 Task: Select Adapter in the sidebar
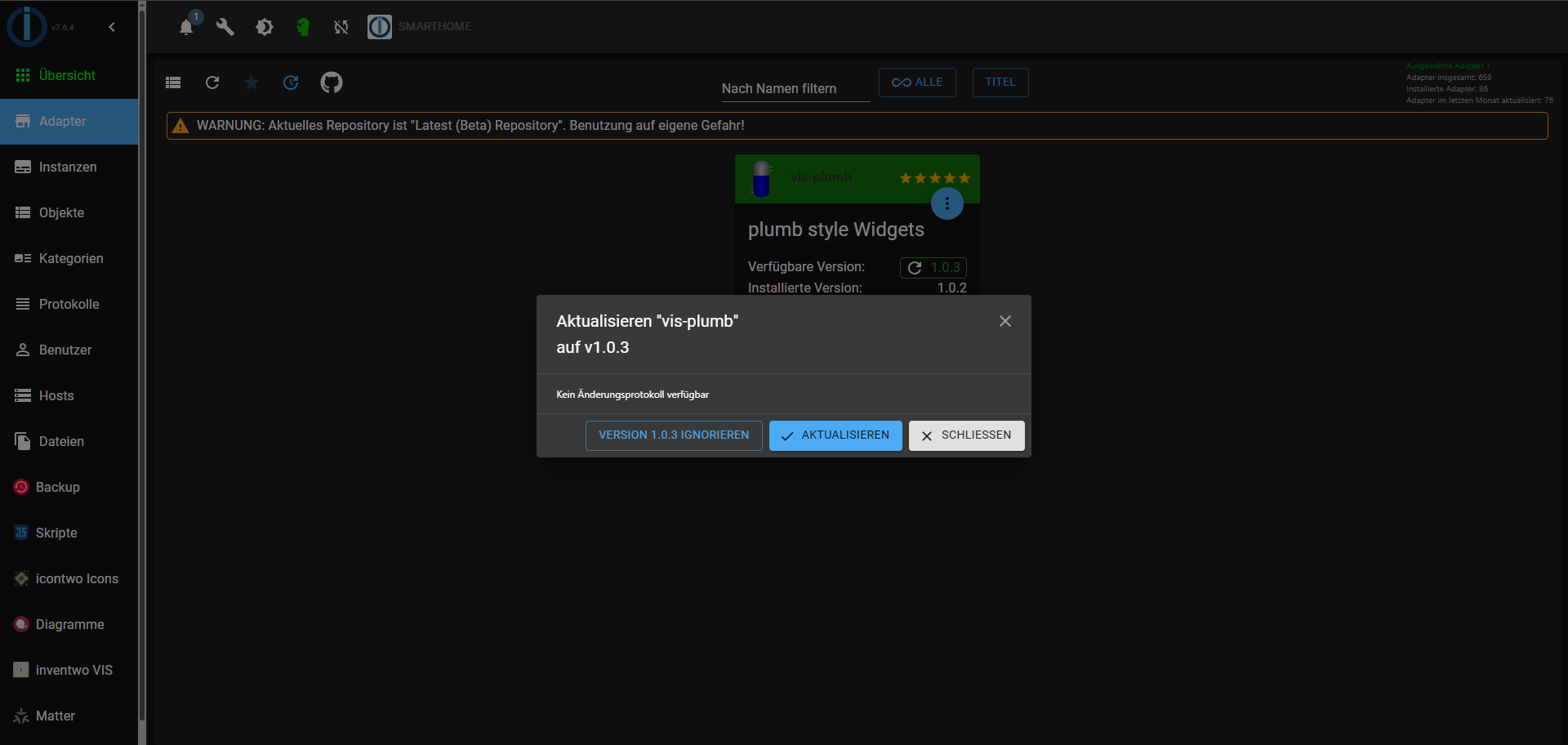tap(69, 121)
